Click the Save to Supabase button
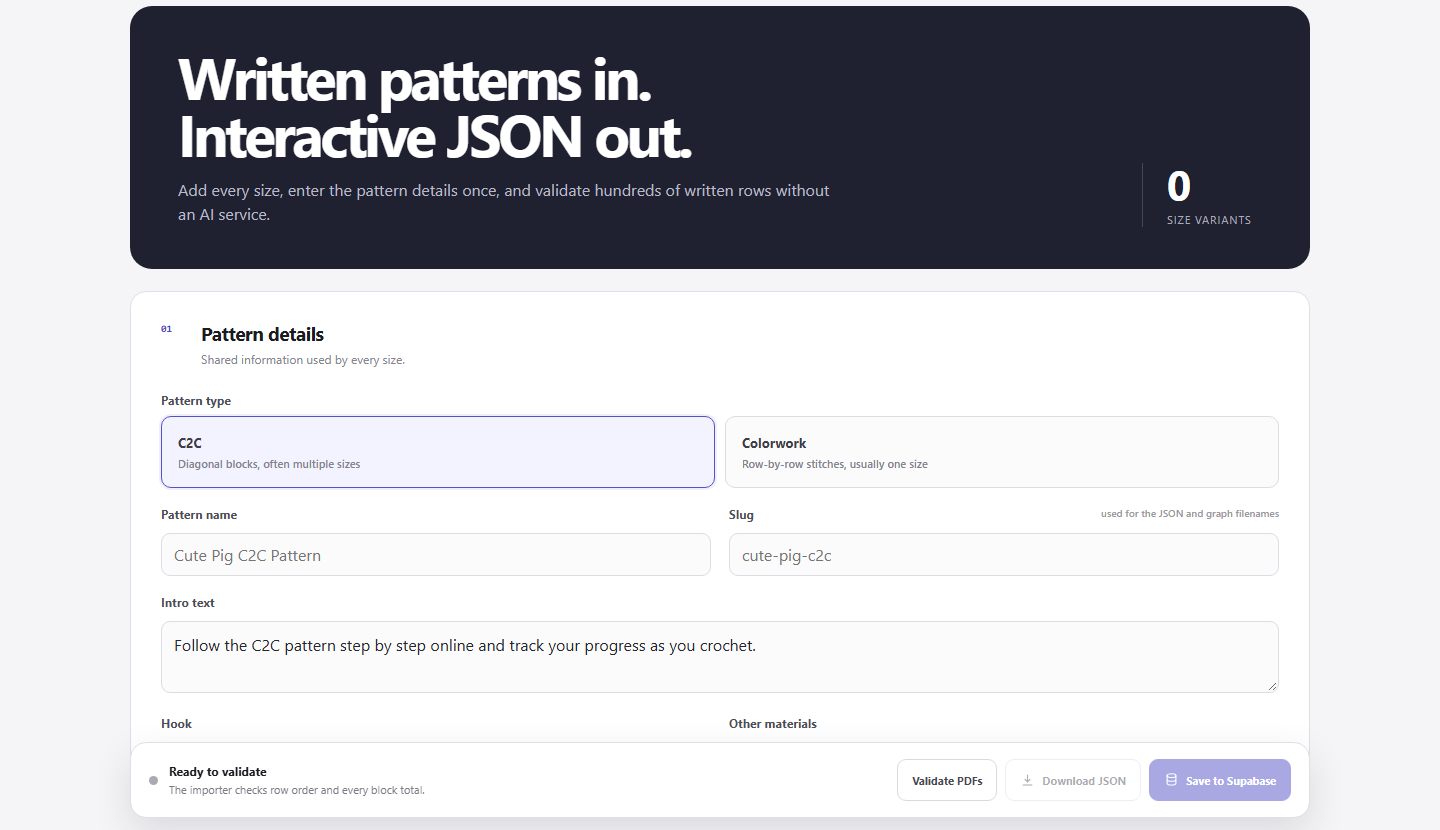 point(1220,780)
